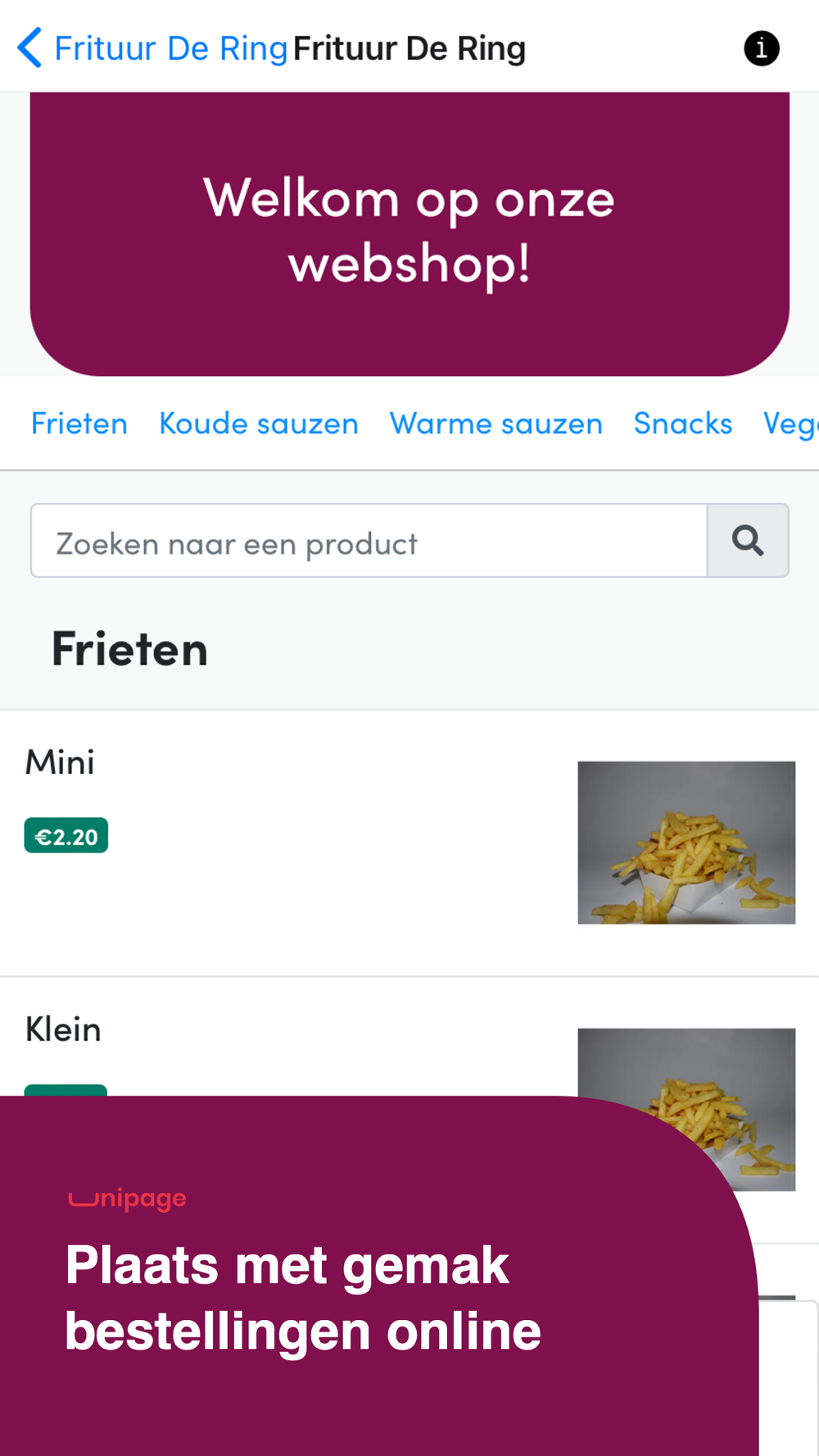Tap the €2.20 price badge
Image resolution: width=819 pixels, height=1456 pixels.
coord(66,835)
